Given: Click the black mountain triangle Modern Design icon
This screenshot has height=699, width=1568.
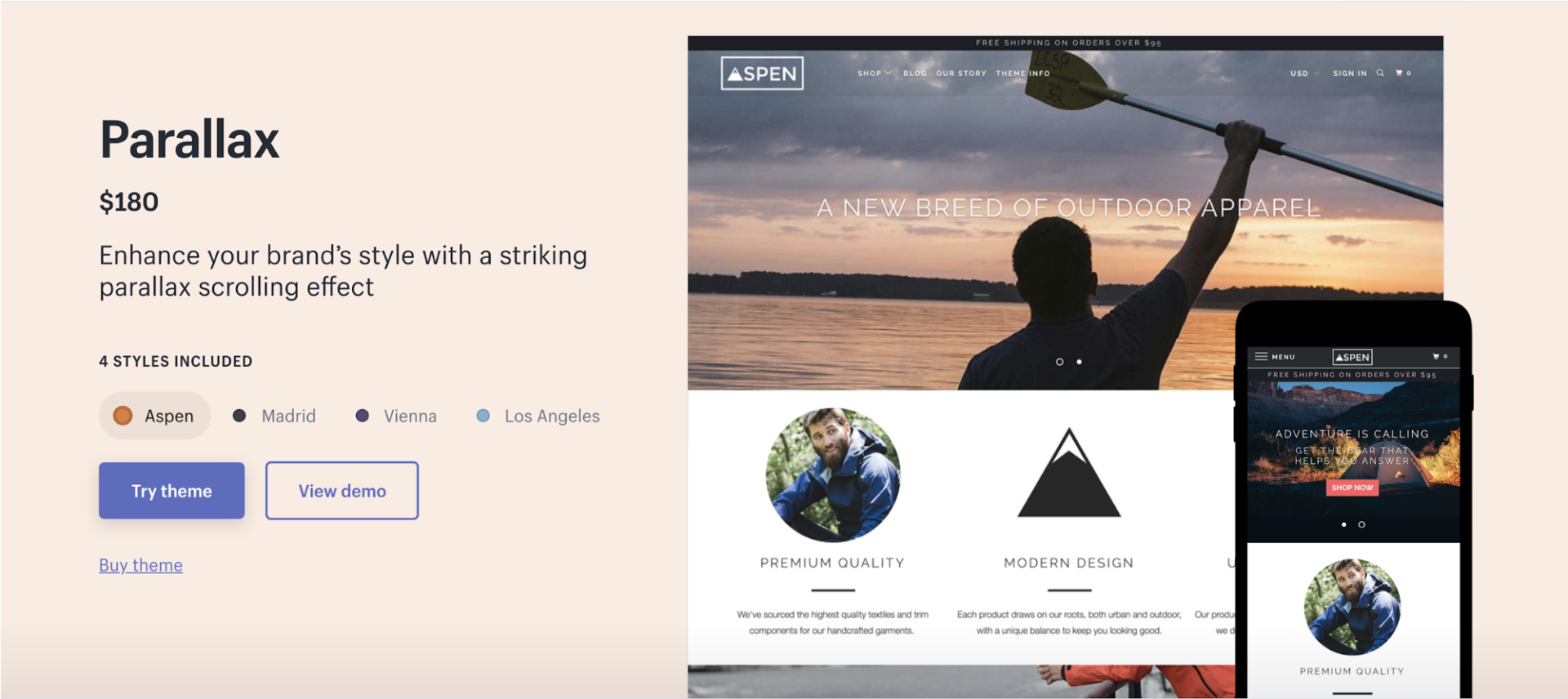Looking at the screenshot, I should 1068,474.
